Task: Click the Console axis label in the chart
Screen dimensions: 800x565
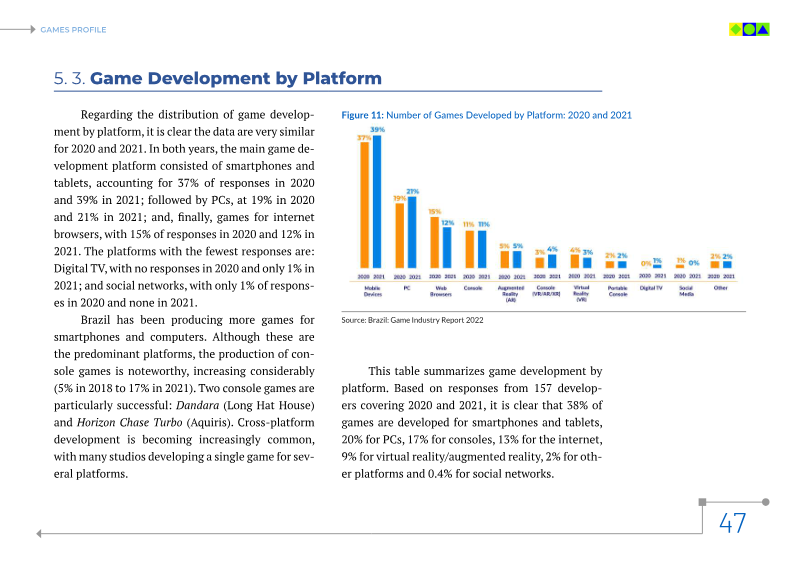Action: [473, 287]
